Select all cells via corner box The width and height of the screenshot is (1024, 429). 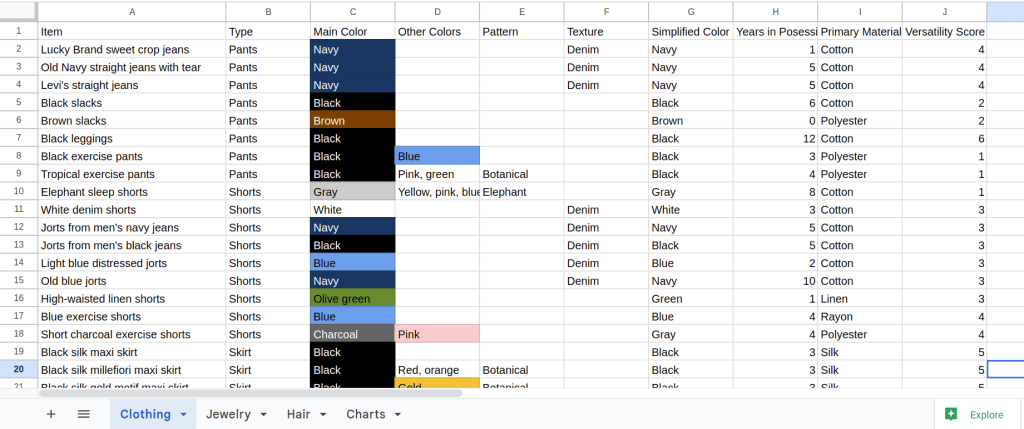18,11
